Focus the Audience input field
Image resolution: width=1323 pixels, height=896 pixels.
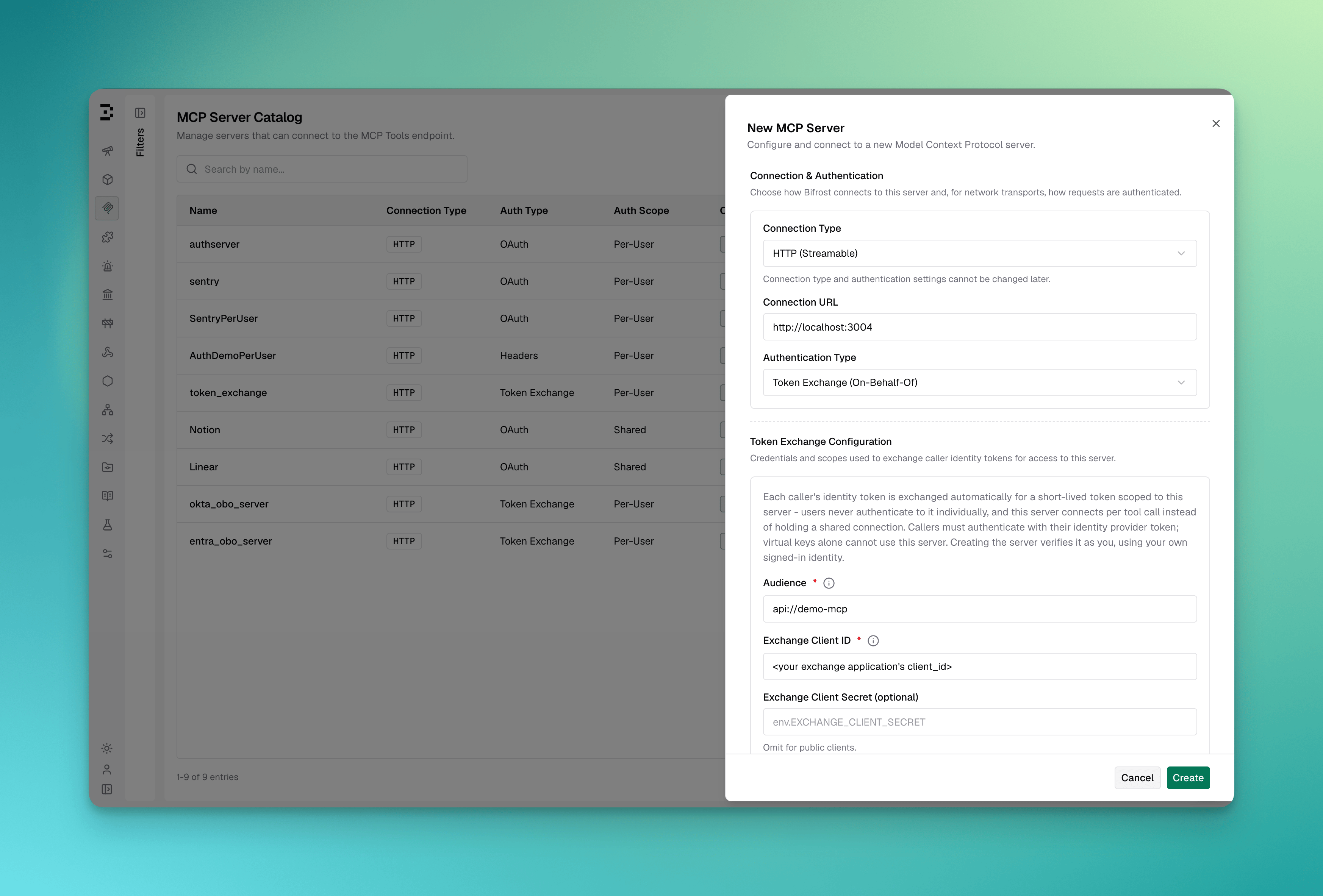point(980,609)
